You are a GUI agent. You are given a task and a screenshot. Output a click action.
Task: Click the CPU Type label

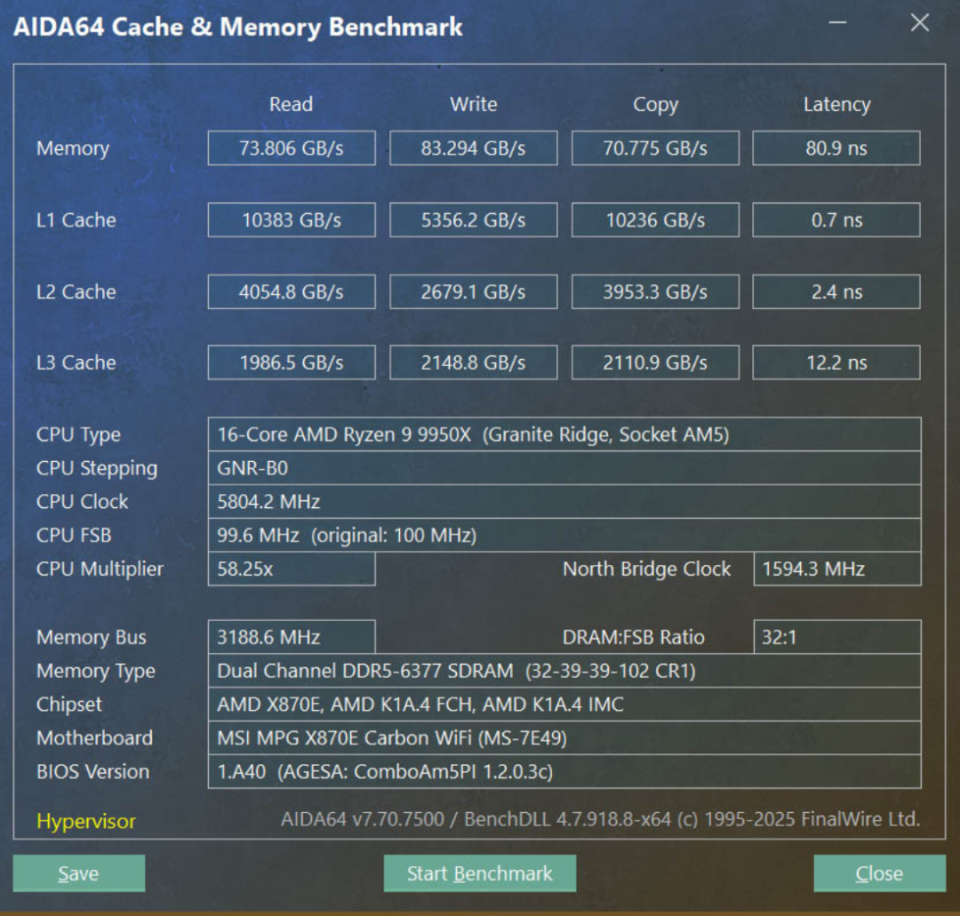click(x=78, y=435)
